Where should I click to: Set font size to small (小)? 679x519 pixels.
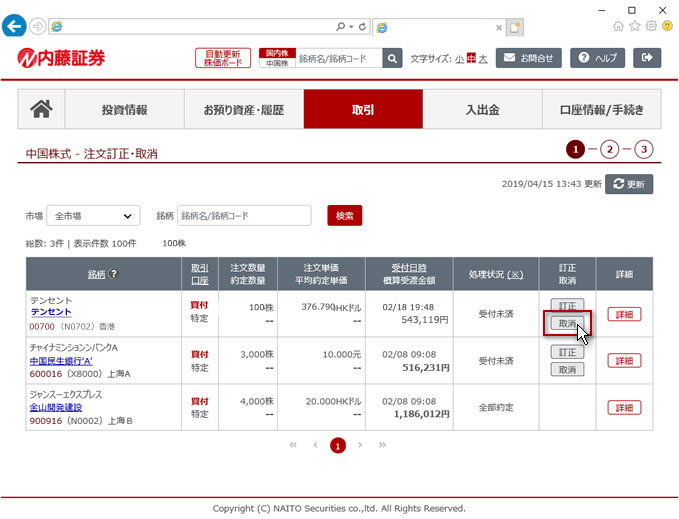(459, 59)
